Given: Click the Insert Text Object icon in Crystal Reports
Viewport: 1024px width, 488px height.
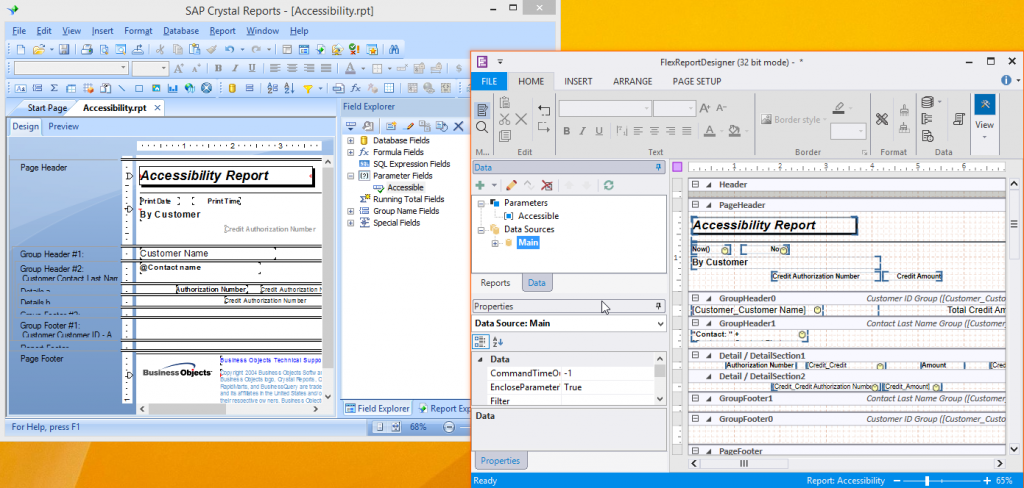Looking at the screenshot, I should pos(21,88).
